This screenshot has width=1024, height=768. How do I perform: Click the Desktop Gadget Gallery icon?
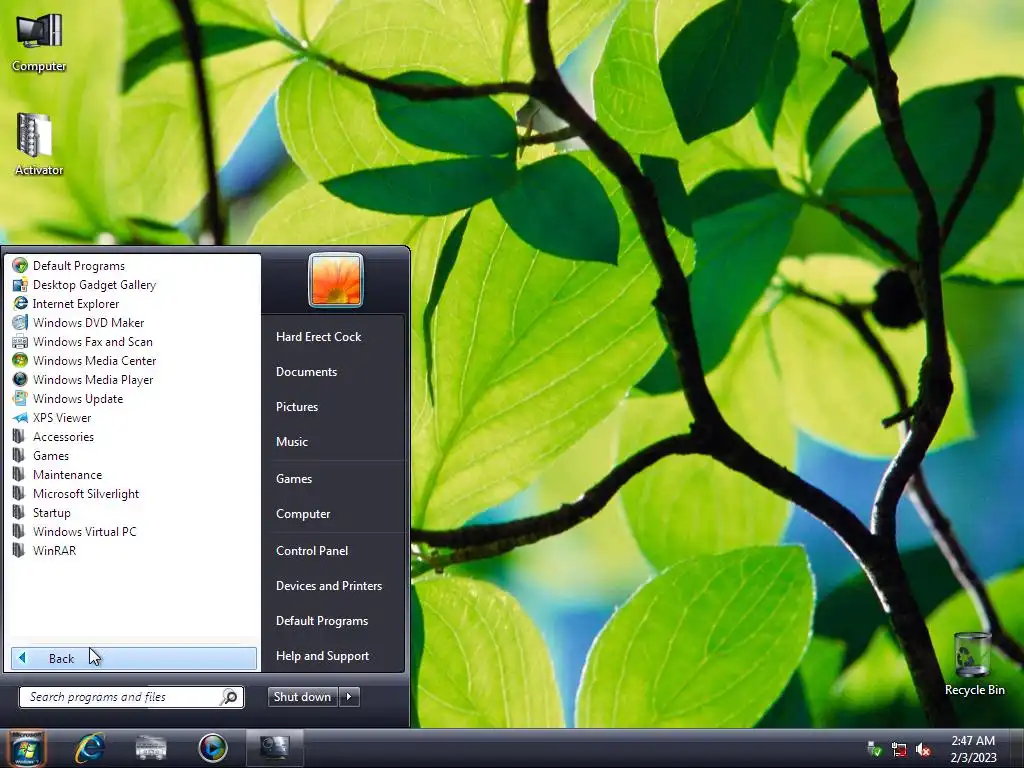[20, 284]
